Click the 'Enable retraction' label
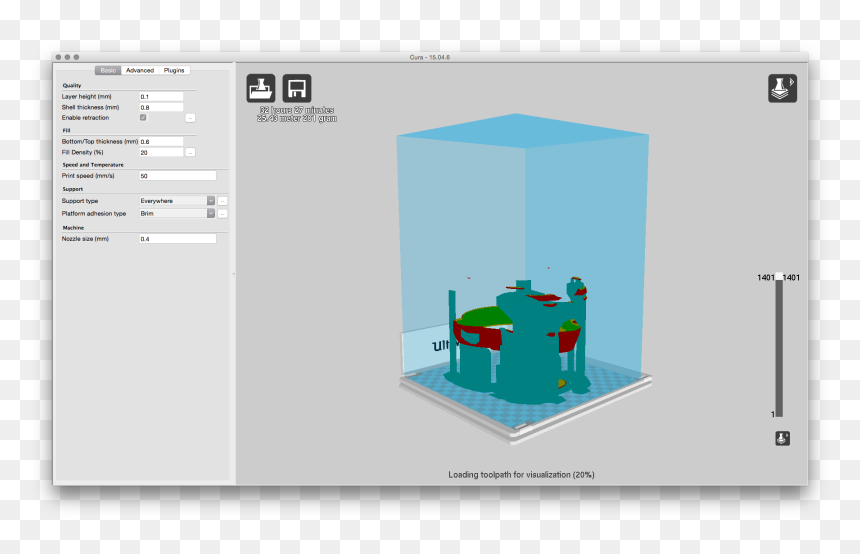 click(85, 118)
